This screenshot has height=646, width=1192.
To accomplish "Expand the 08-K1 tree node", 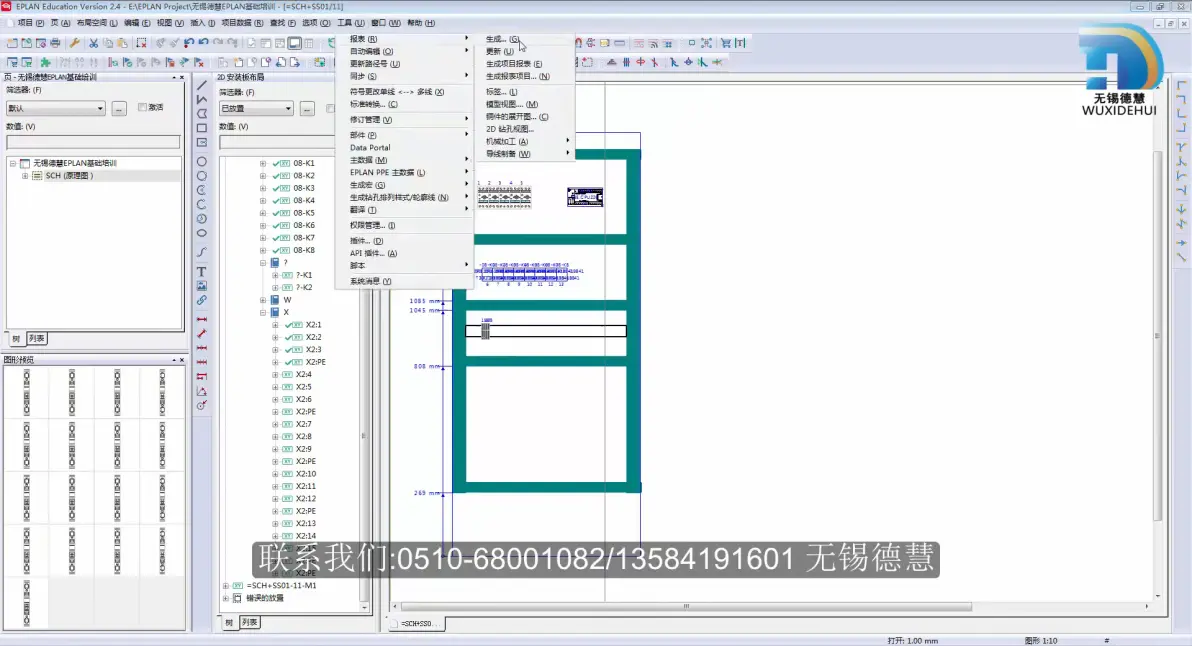I will coord(263,163).
